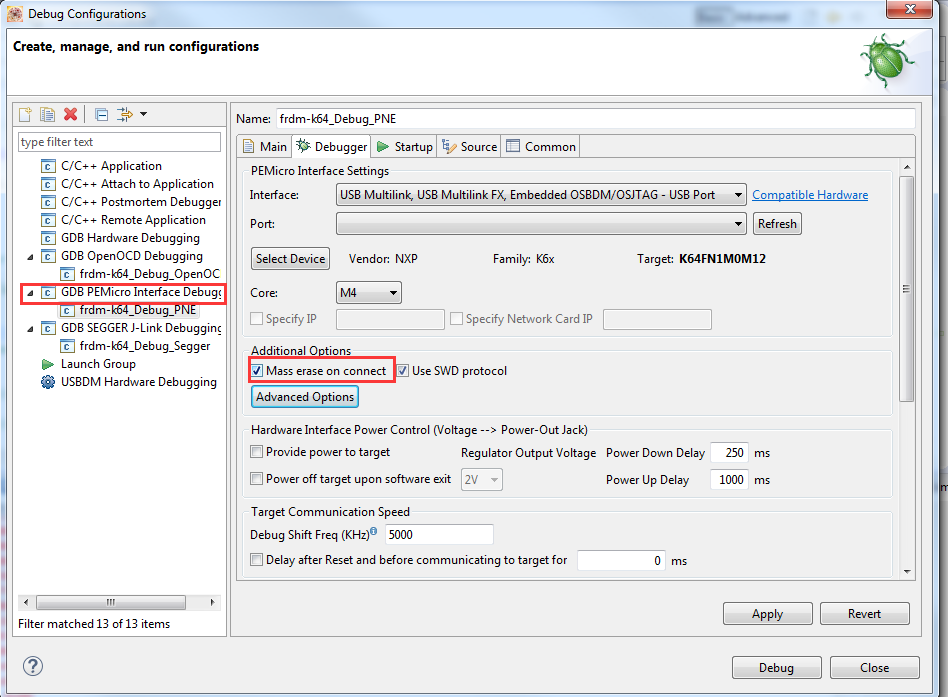
Task: Click the Power Up Delay field
Action: click(729, 479)
